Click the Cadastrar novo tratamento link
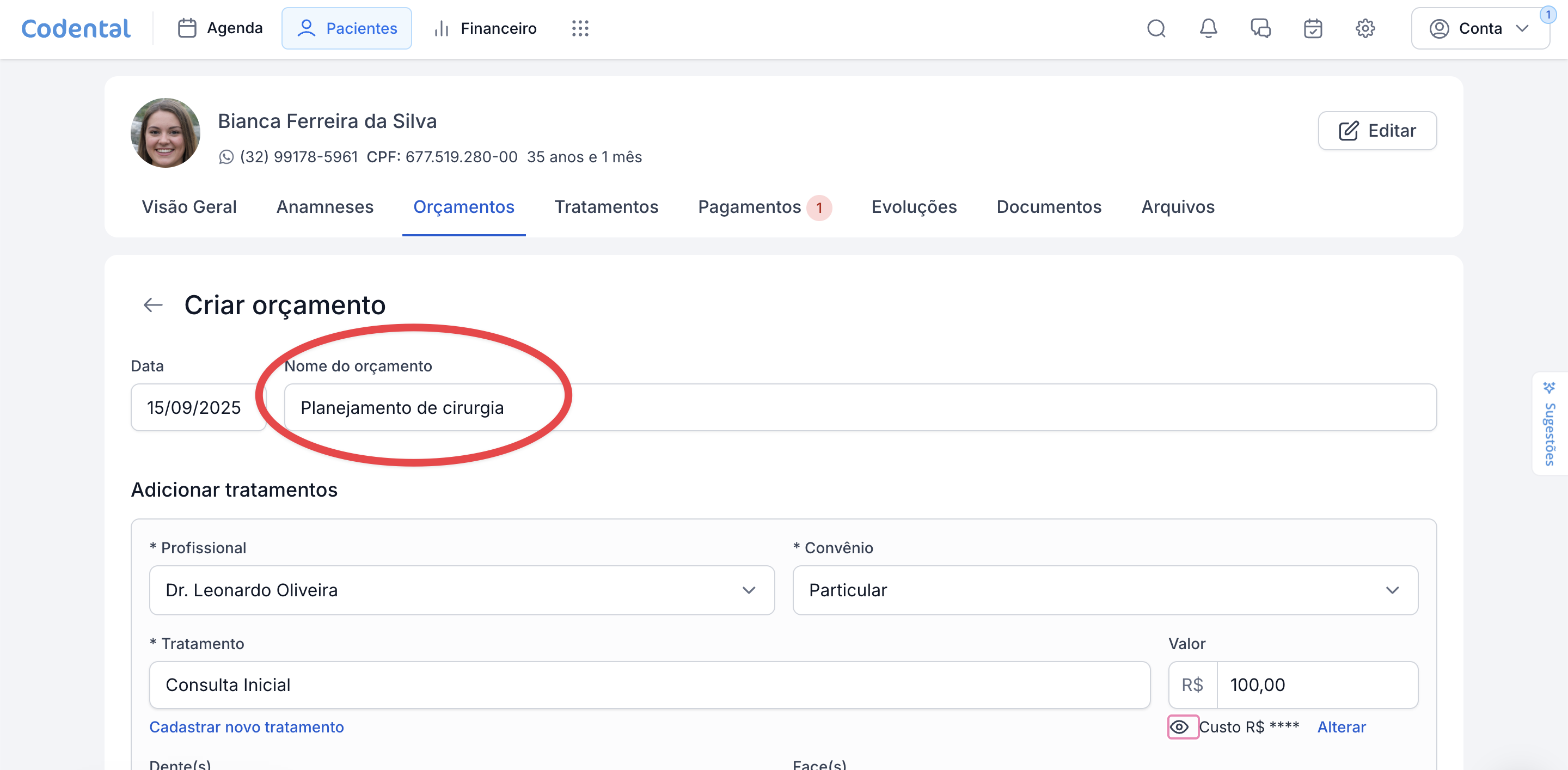 247,727
